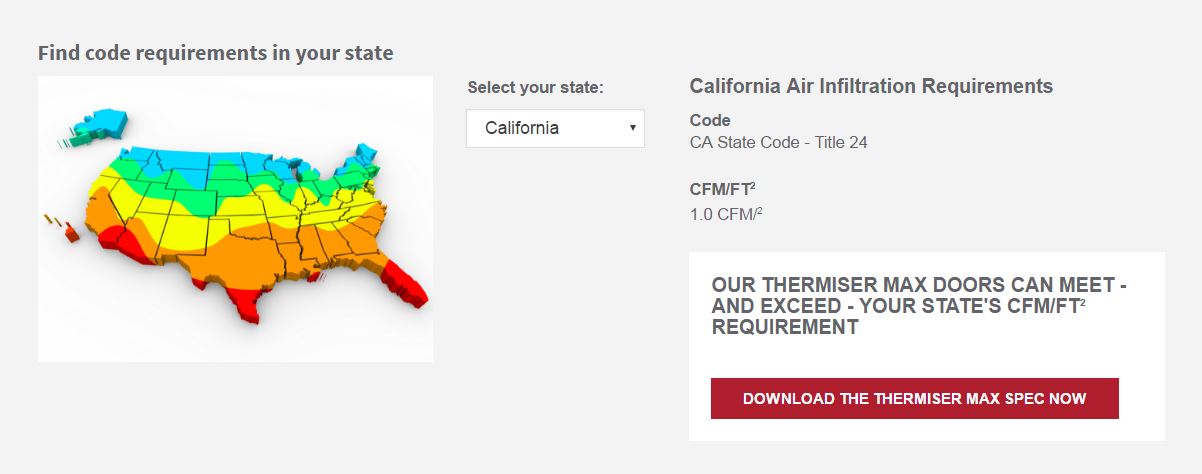Click the Thermiser Max doors promo text
Image resolution: width=1202 pixels, height=474 pixels.
920,306
